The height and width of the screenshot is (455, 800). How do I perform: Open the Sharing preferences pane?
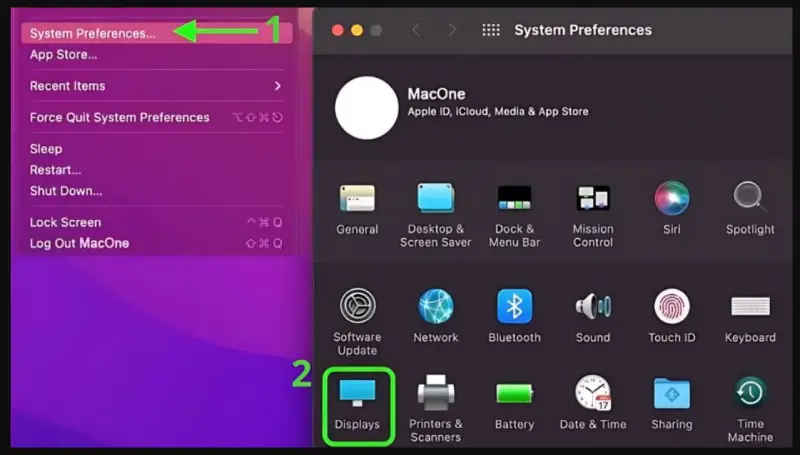coord(672,403)
